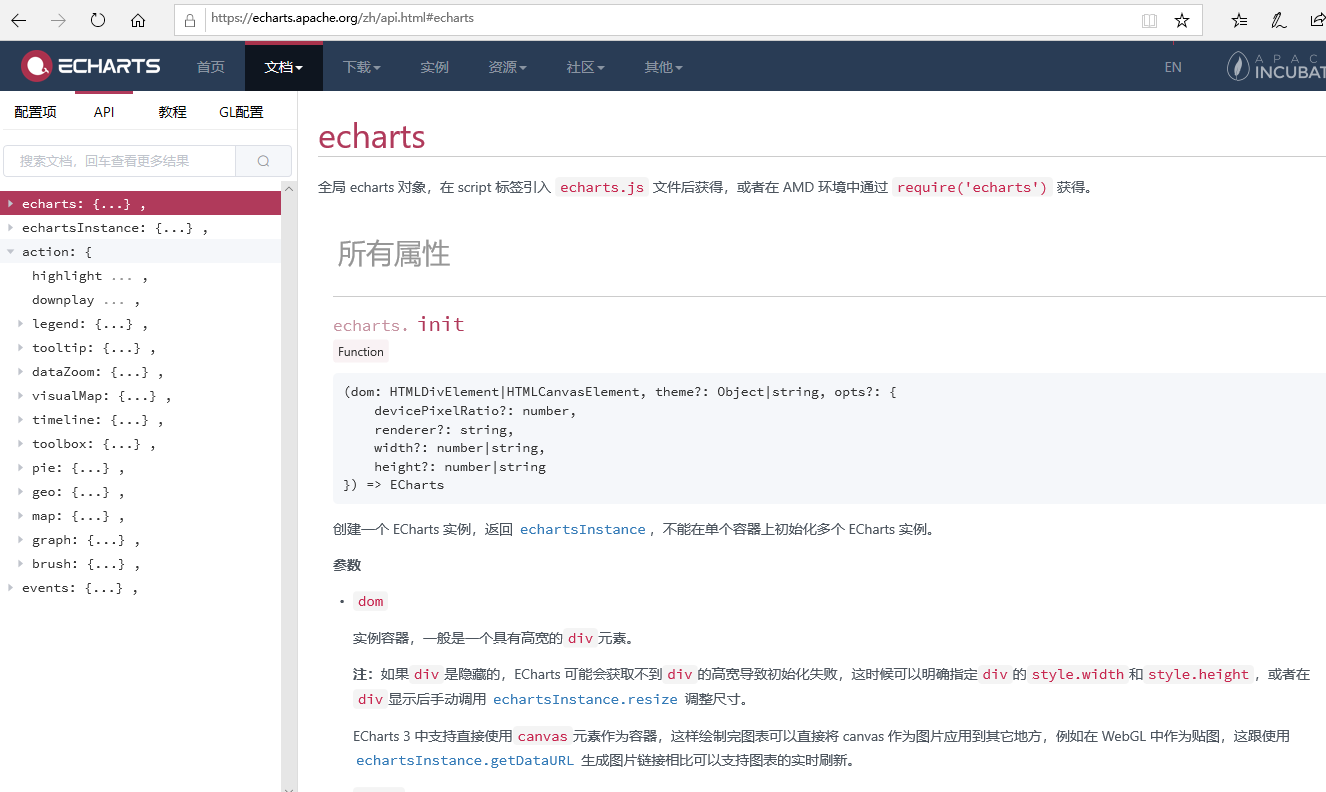This screenshot has width=1326, height=792.
Task: Click the documentation search input field
Action: (120, 161)
